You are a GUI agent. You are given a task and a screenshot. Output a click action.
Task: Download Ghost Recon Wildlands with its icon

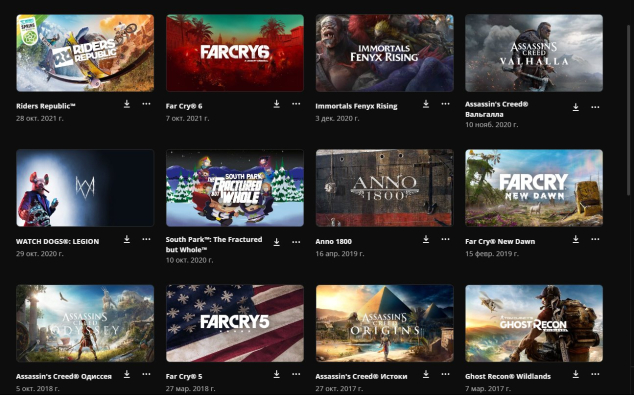coord(575,374)
